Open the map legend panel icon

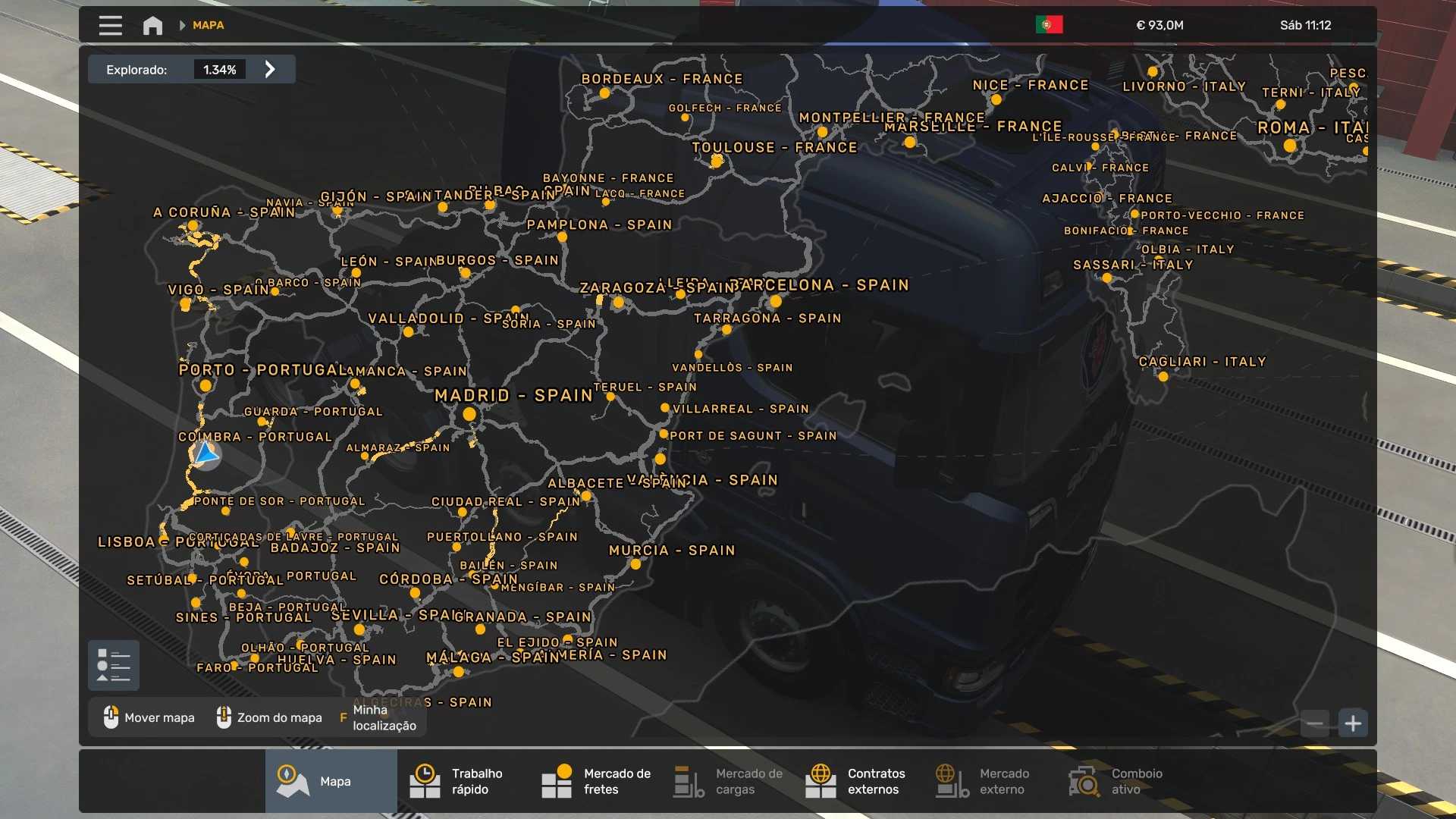coord(114,665)
